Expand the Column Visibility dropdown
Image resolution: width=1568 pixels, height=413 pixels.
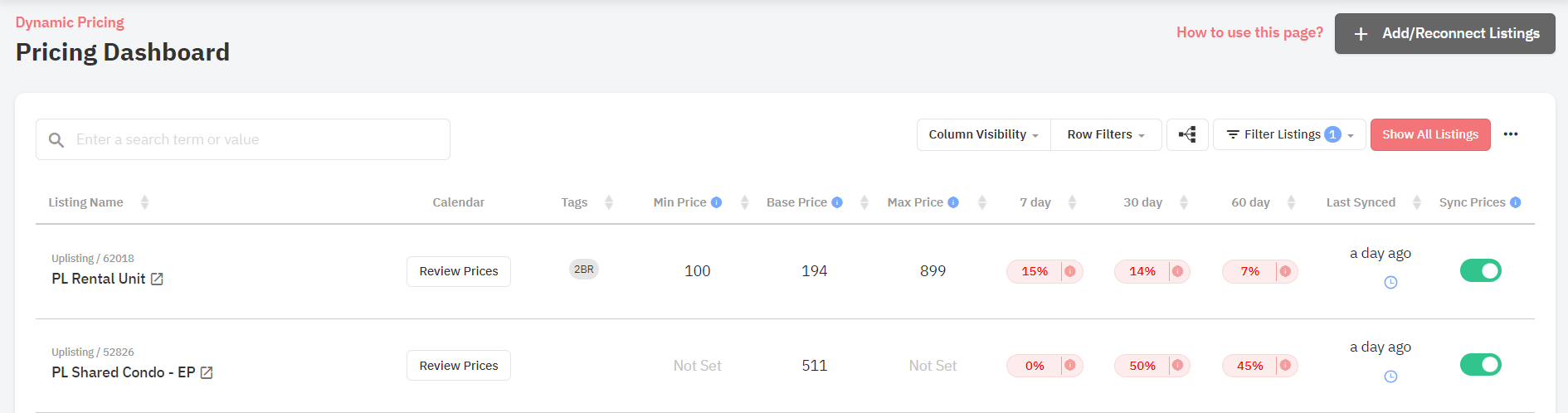pos(984,134)
